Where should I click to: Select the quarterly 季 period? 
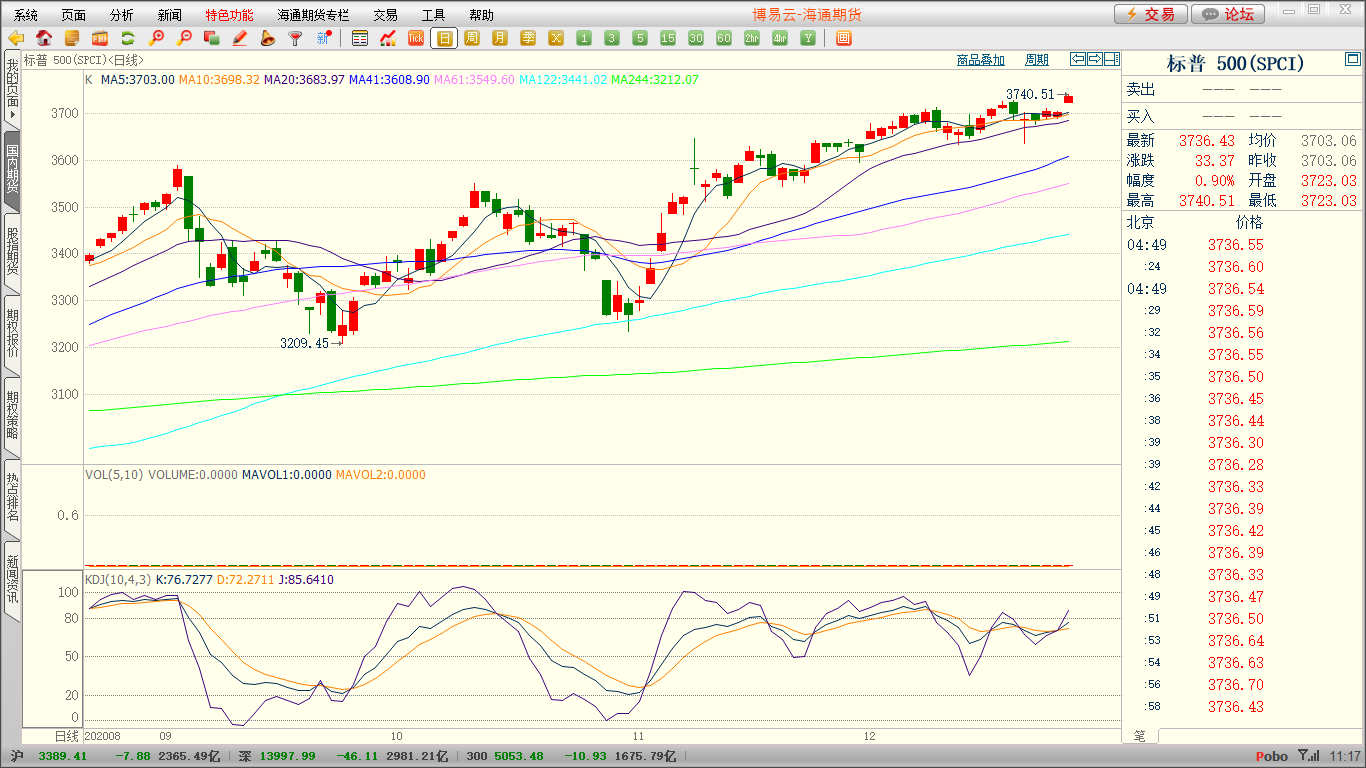coord(528,38)
